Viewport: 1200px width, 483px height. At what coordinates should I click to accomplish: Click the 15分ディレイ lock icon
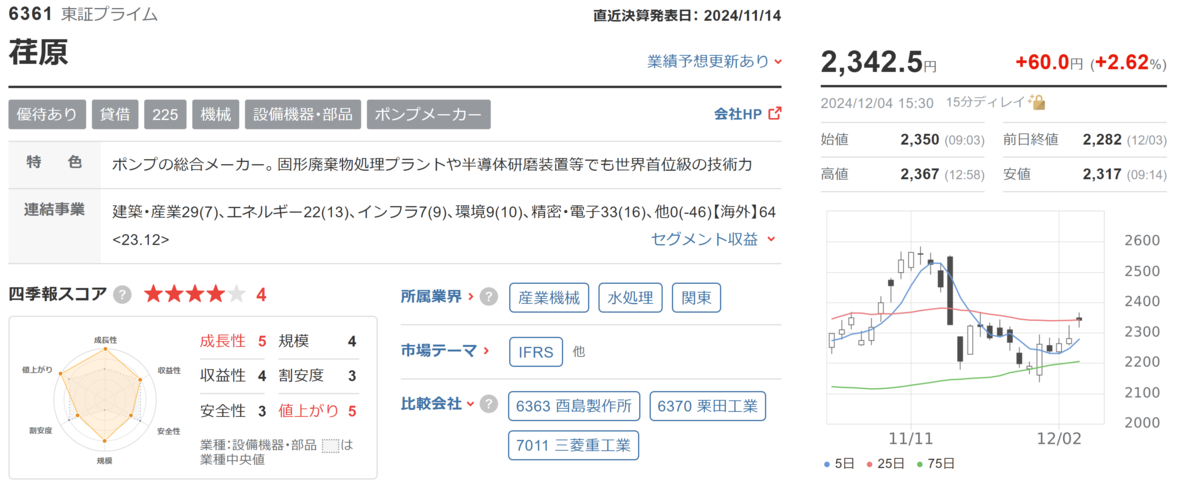click(x=1038, y=102)
